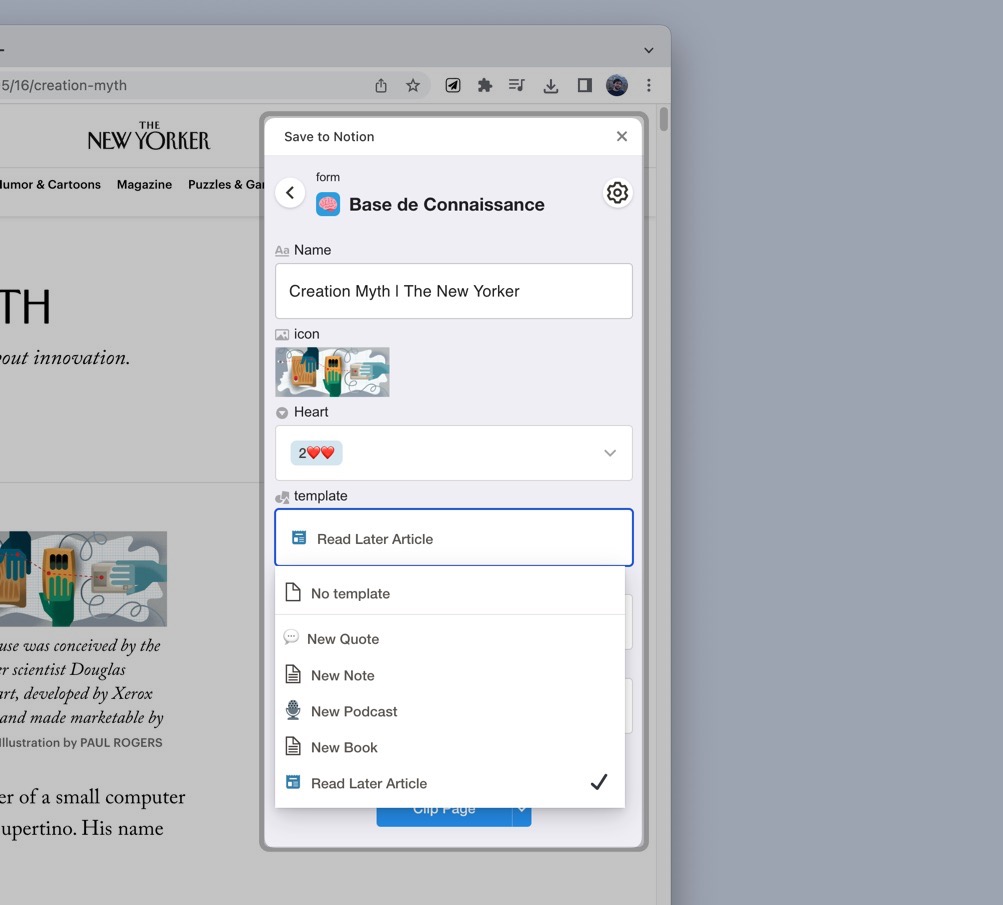
Task: Click the page URL in address bar
Action: [64, 85]
